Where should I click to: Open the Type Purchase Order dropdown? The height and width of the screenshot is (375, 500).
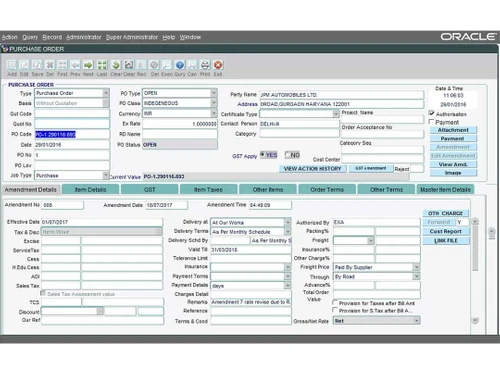[106, 93]
